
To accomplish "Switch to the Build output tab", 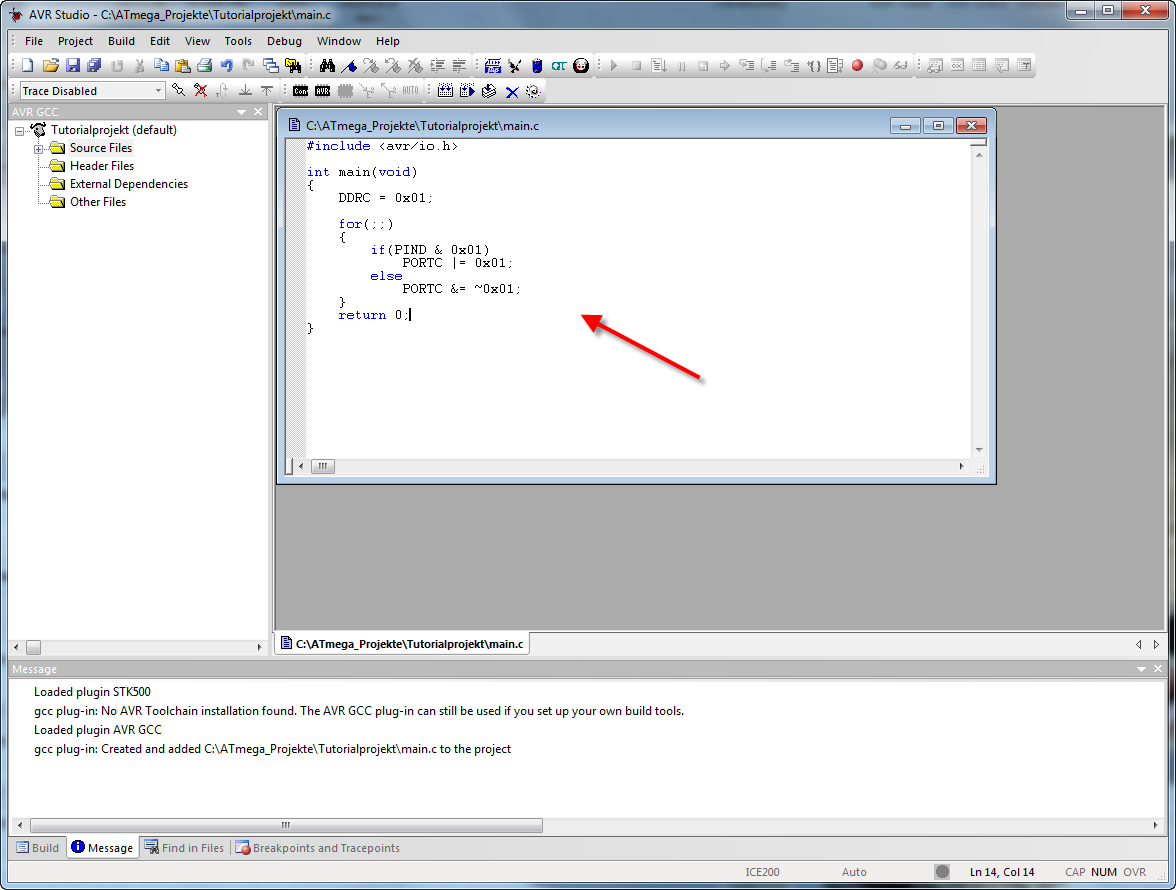I will (38, 848).
